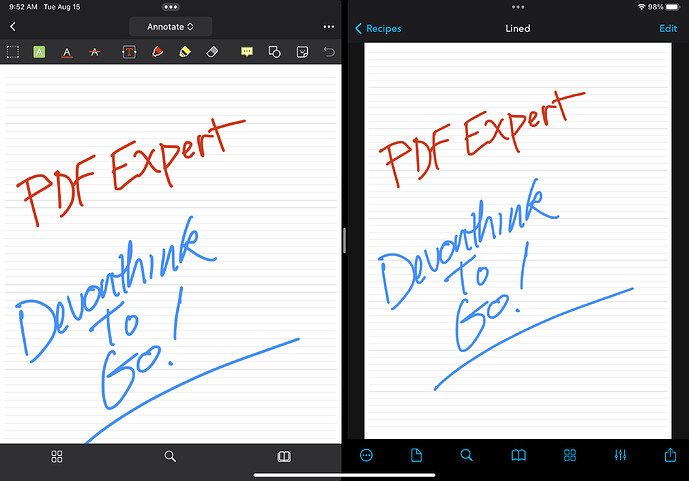Open the PDF Expert multitasking dots
Viewport: 689px width, 481px height.
coord(170,7)
